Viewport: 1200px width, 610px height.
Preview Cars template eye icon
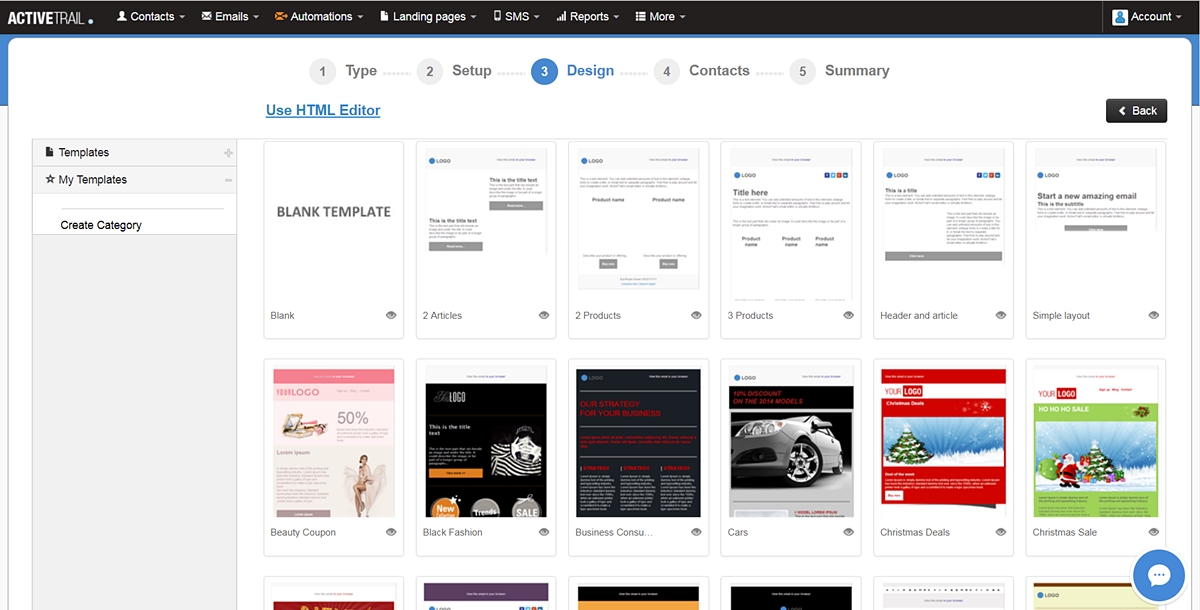(x=848, y=532)
